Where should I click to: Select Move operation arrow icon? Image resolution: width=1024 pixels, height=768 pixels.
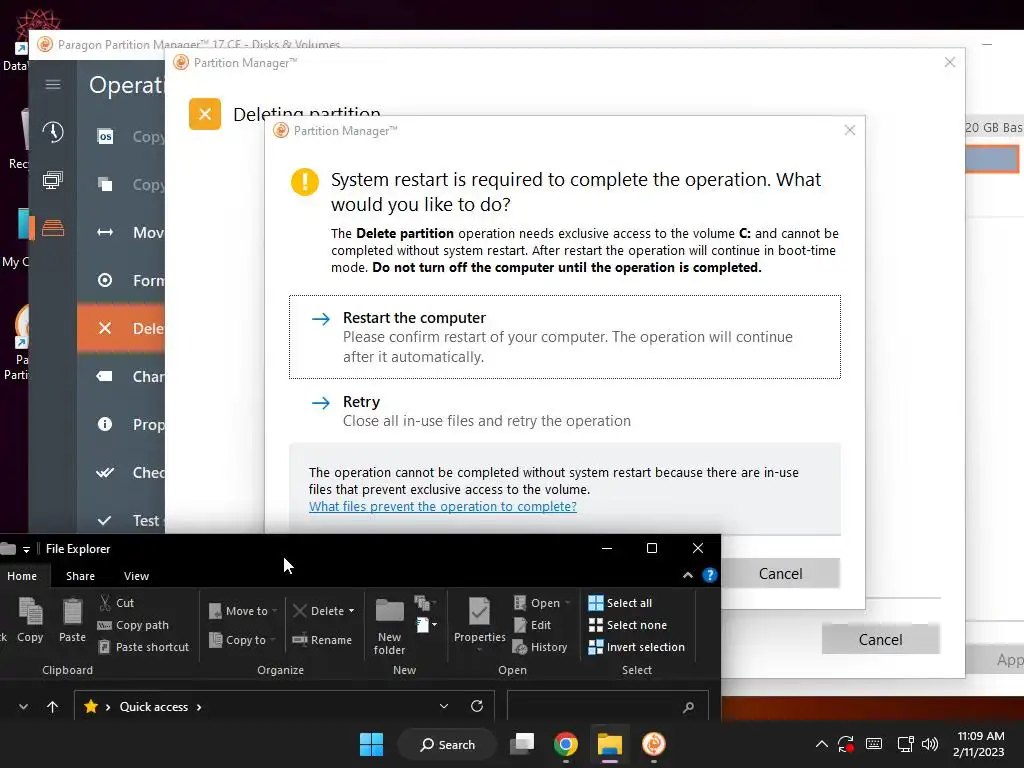tap(105, 232)
